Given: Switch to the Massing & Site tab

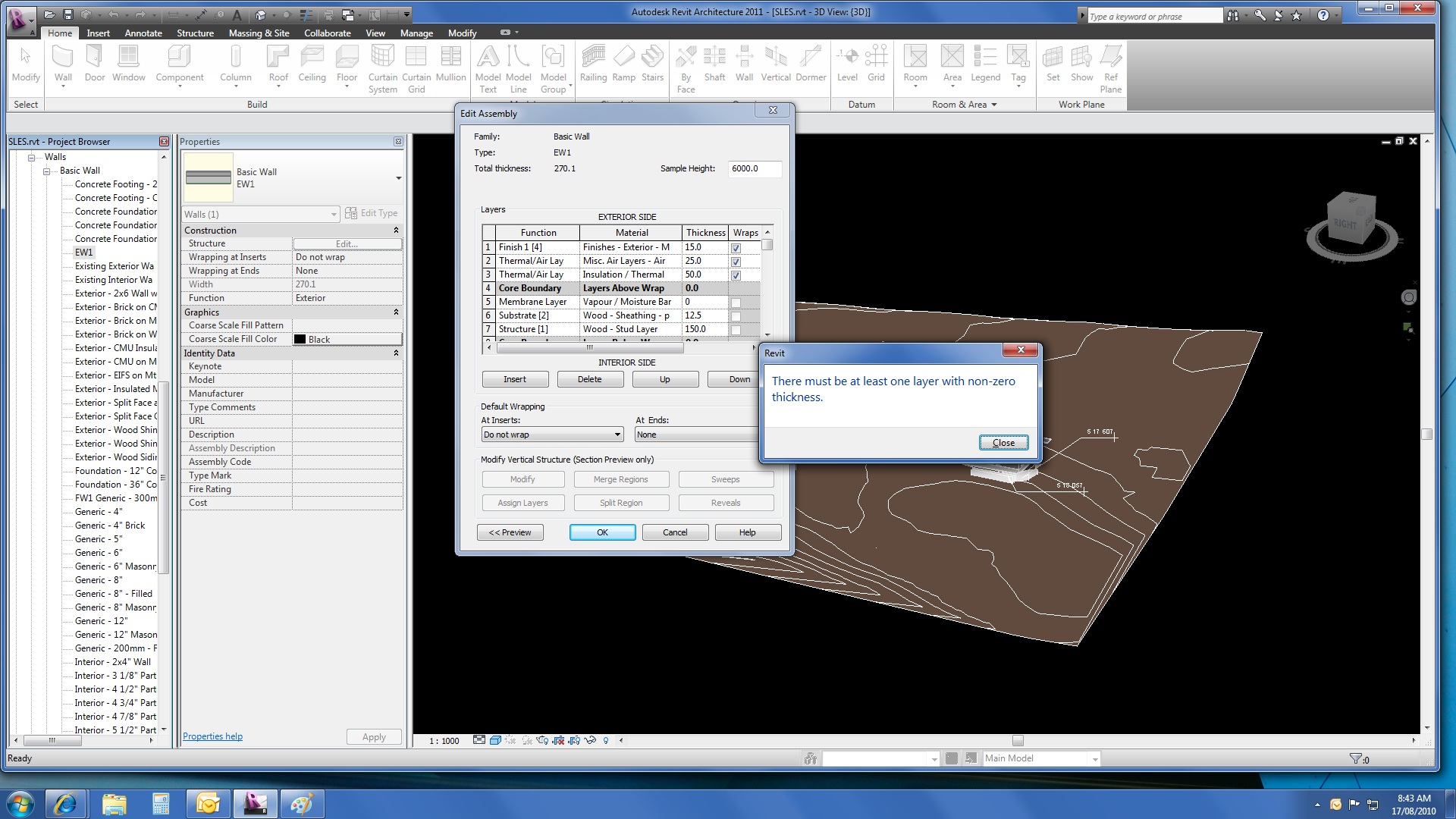Looking at the screenshot, I should [259, 33].
